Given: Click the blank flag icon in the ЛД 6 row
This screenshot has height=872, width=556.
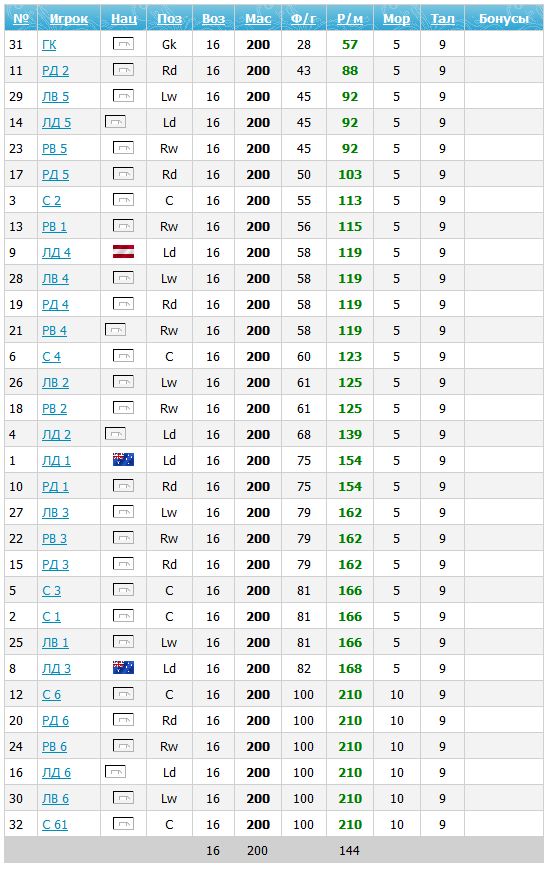Looking at the screenshot, I should [116, 772].
